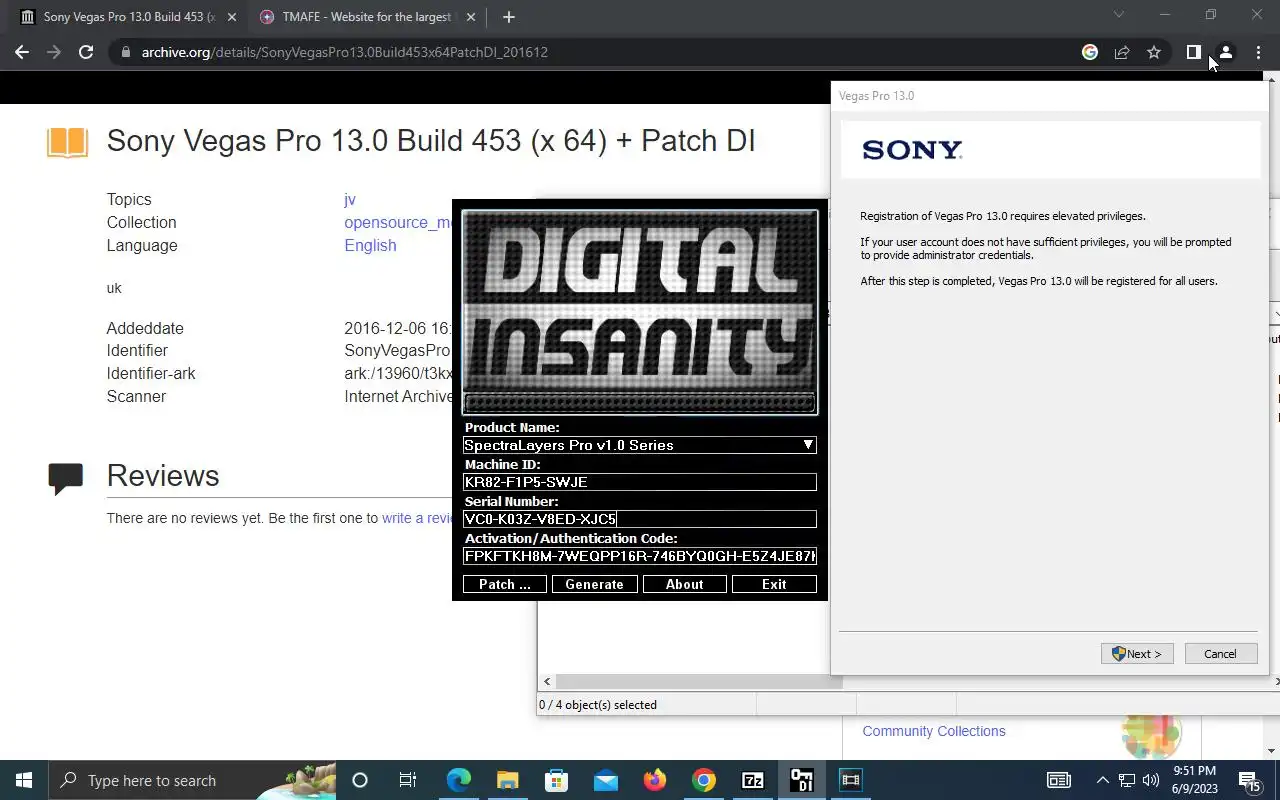The image size is (1280, 800).
Task: Reload the archive.org page
Action: pyautogui.click(x=86, y=52)
